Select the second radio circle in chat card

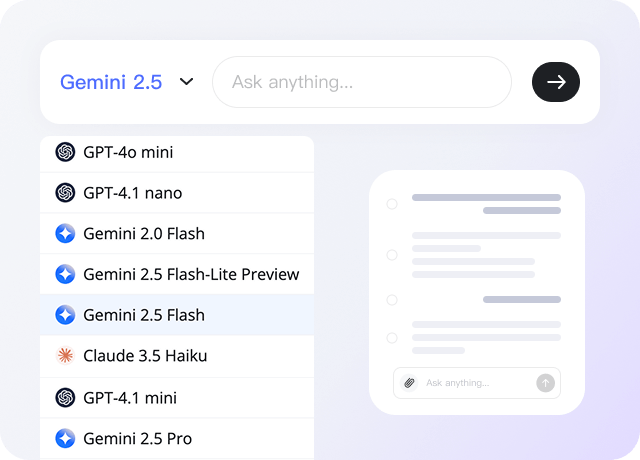tap(392, 254)
